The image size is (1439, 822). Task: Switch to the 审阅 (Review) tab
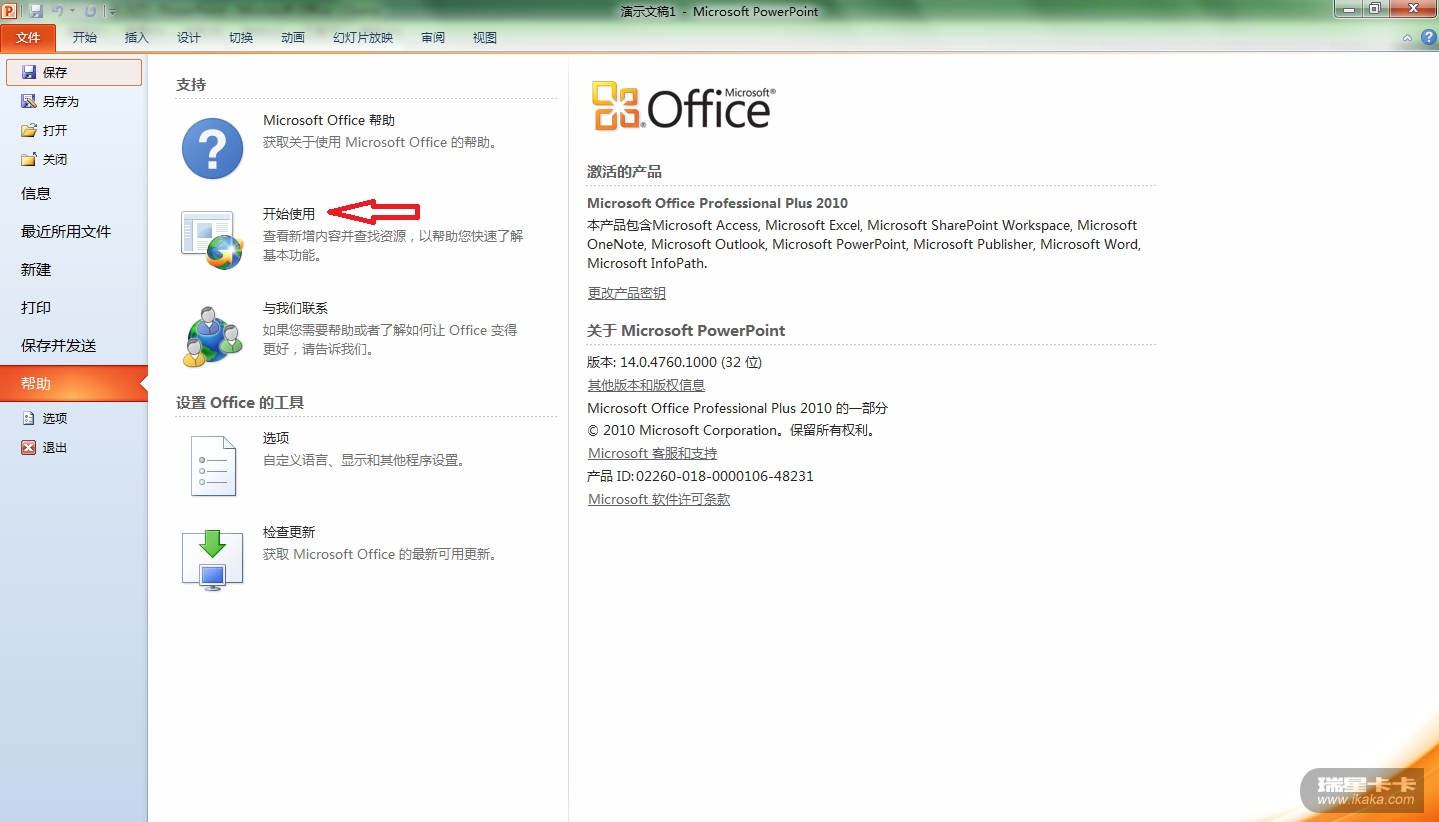point(433,38)
